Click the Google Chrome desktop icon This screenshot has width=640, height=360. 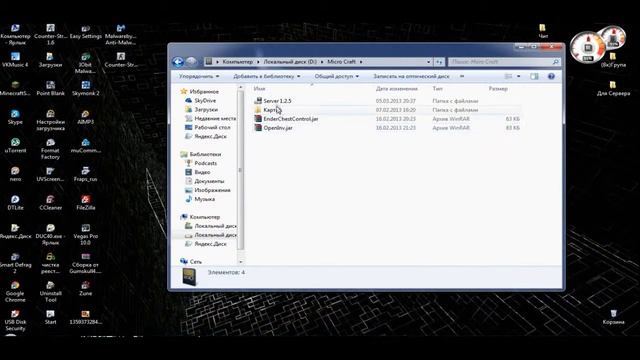click(15, 292)
